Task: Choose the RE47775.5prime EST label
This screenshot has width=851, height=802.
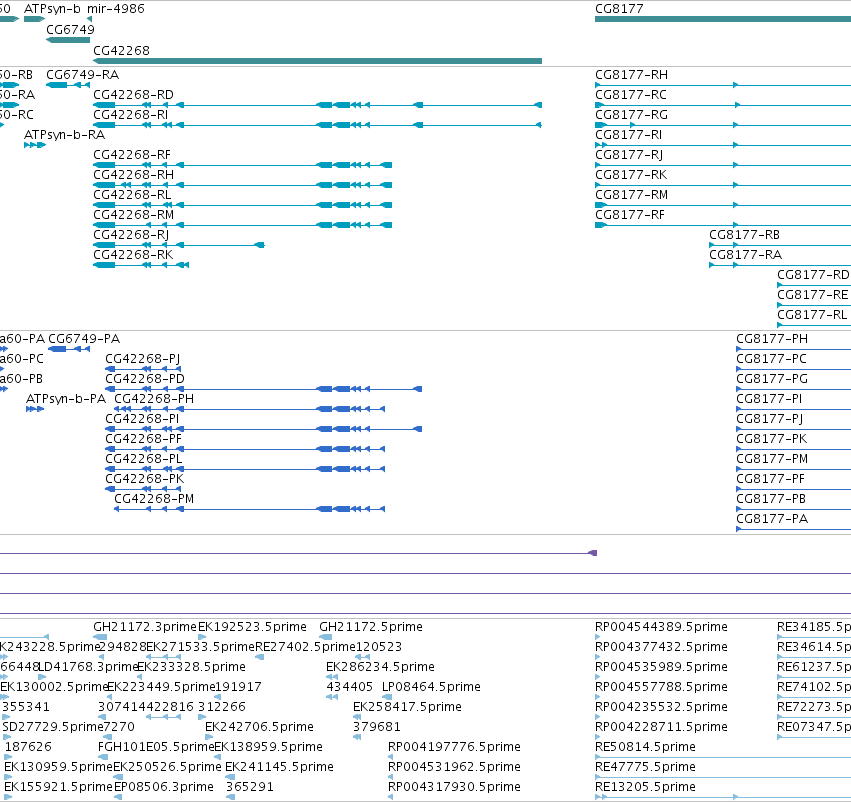Action: click(x=646, y=767)
